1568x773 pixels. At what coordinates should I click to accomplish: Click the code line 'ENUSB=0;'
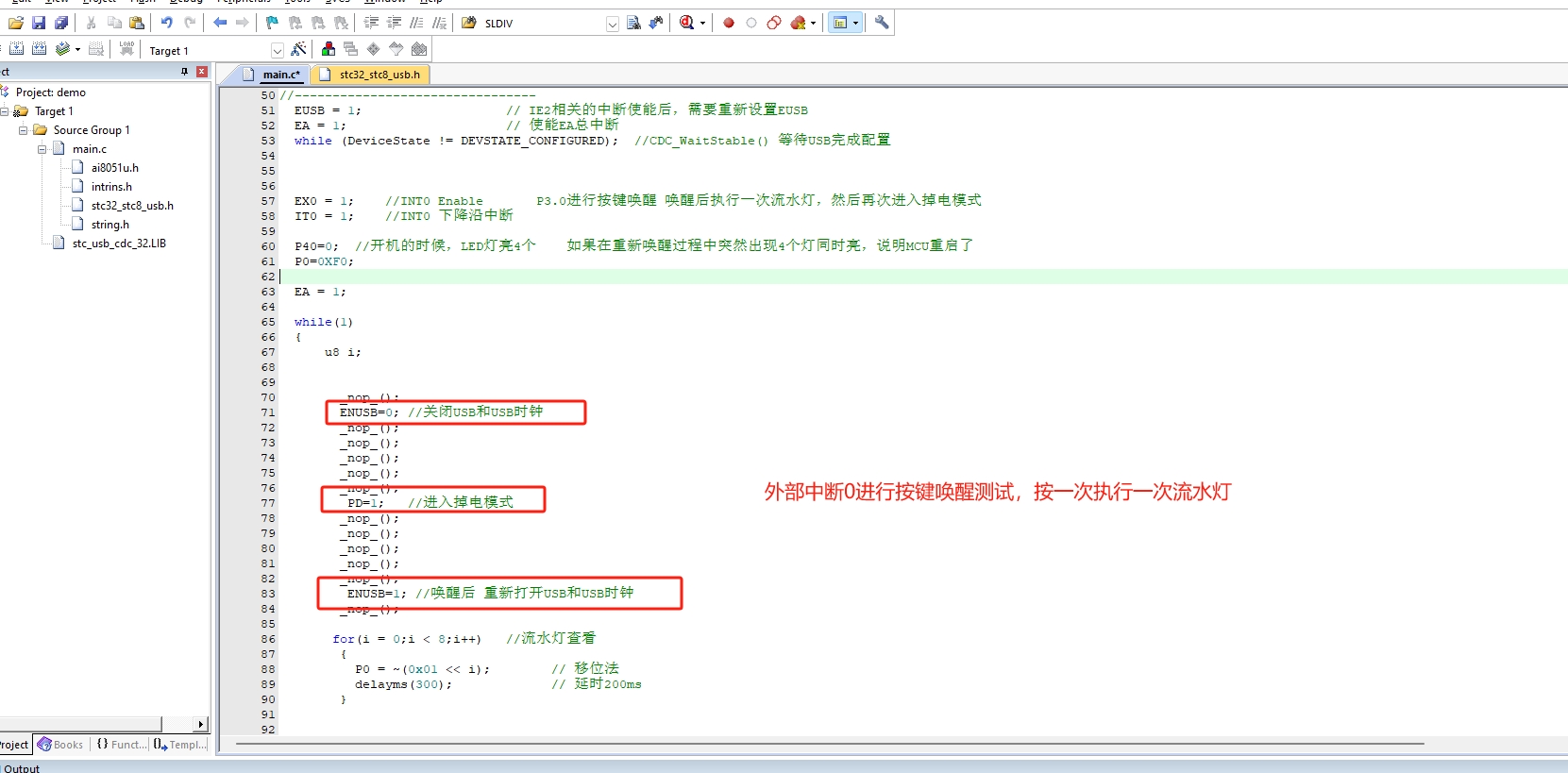tap(369, 412)
